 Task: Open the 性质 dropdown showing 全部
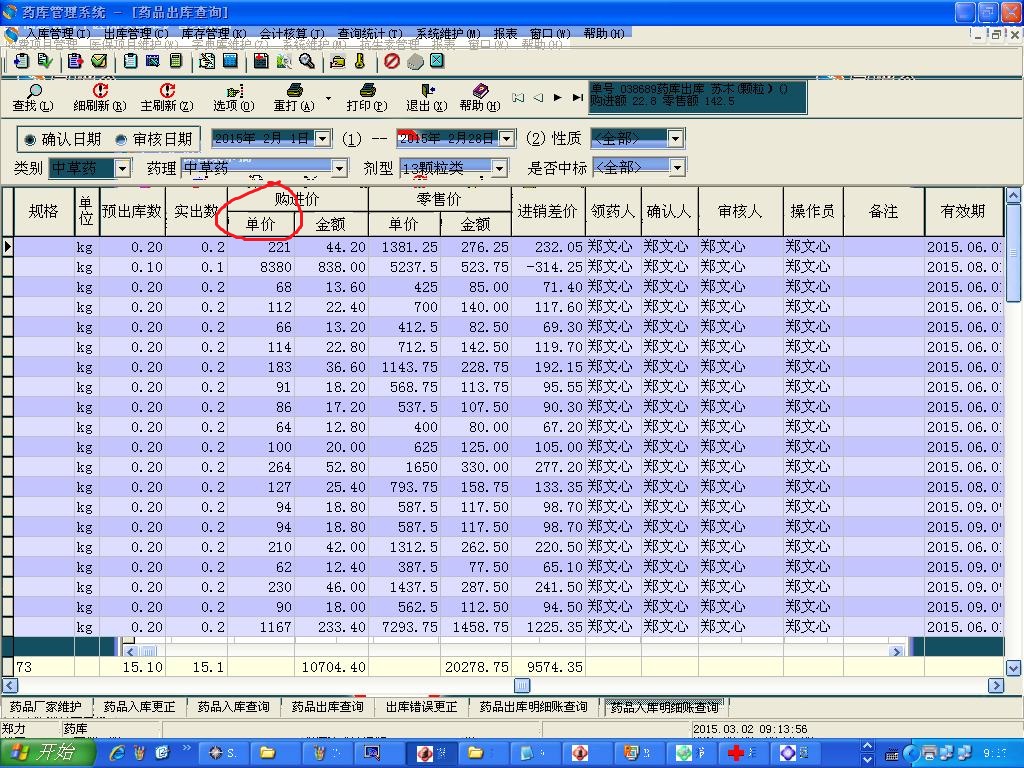click(x=676, y=138)
